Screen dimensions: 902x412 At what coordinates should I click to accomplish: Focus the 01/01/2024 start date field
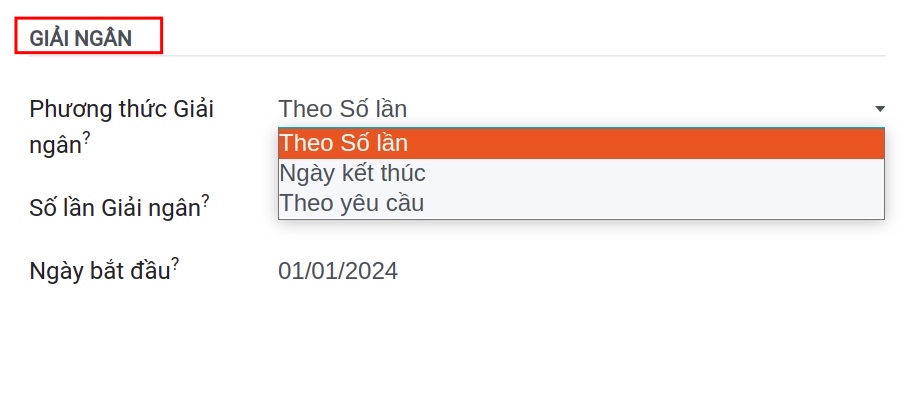[581, 270]
